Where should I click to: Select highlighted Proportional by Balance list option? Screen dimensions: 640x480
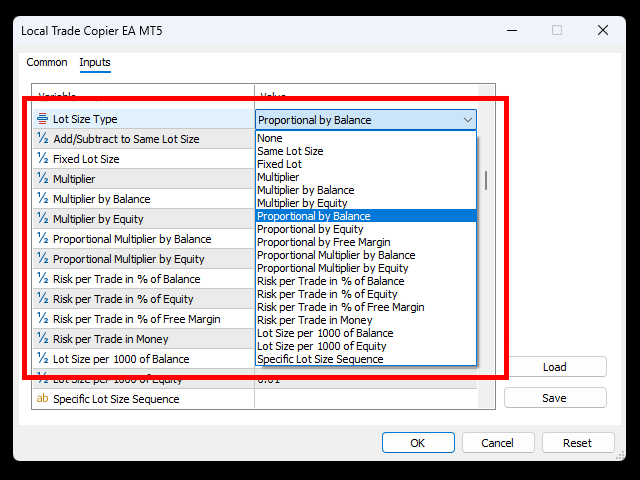366,216
